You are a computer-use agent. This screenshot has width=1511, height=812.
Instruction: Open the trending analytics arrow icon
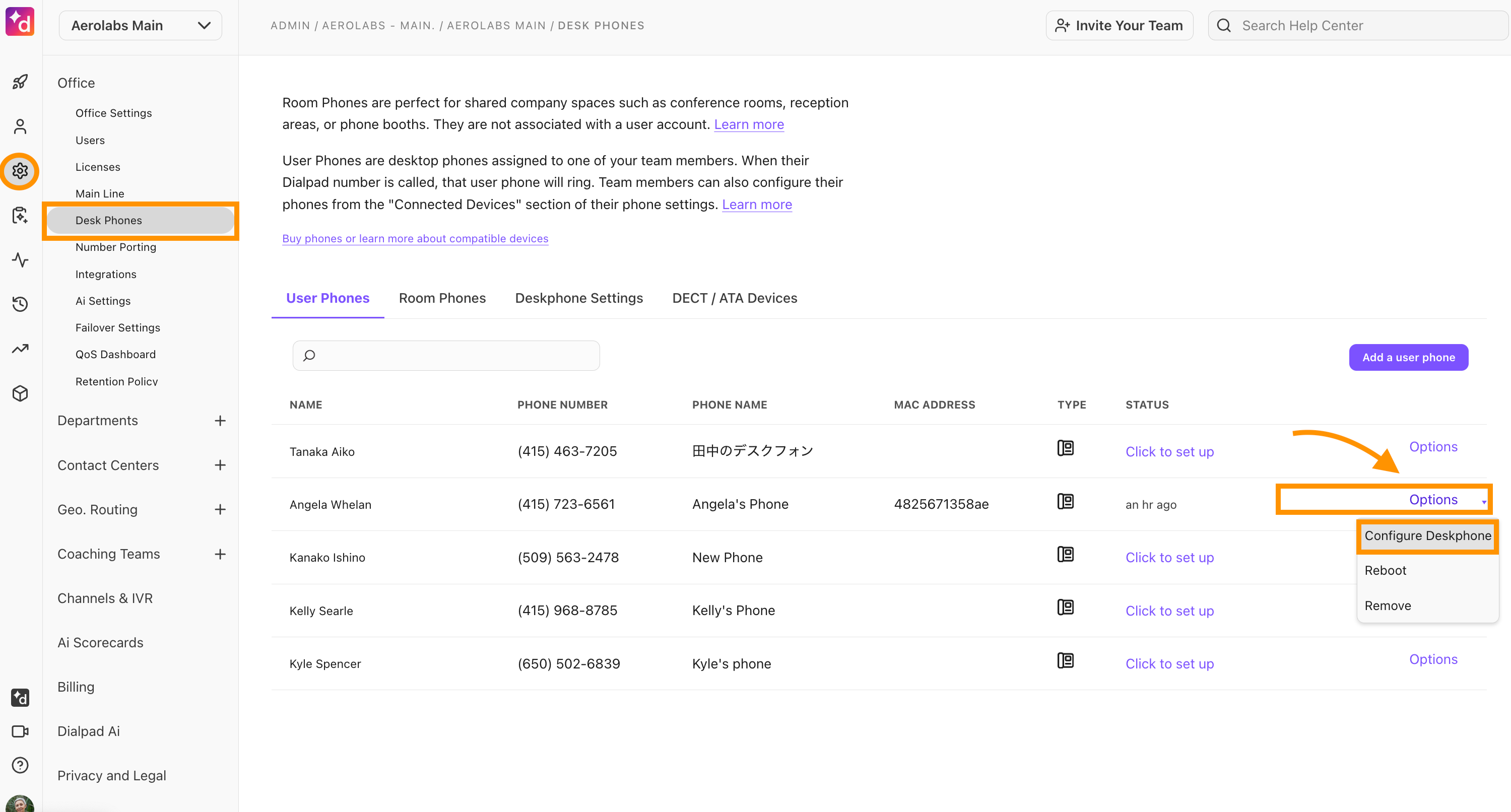click(x=20, y=349)
